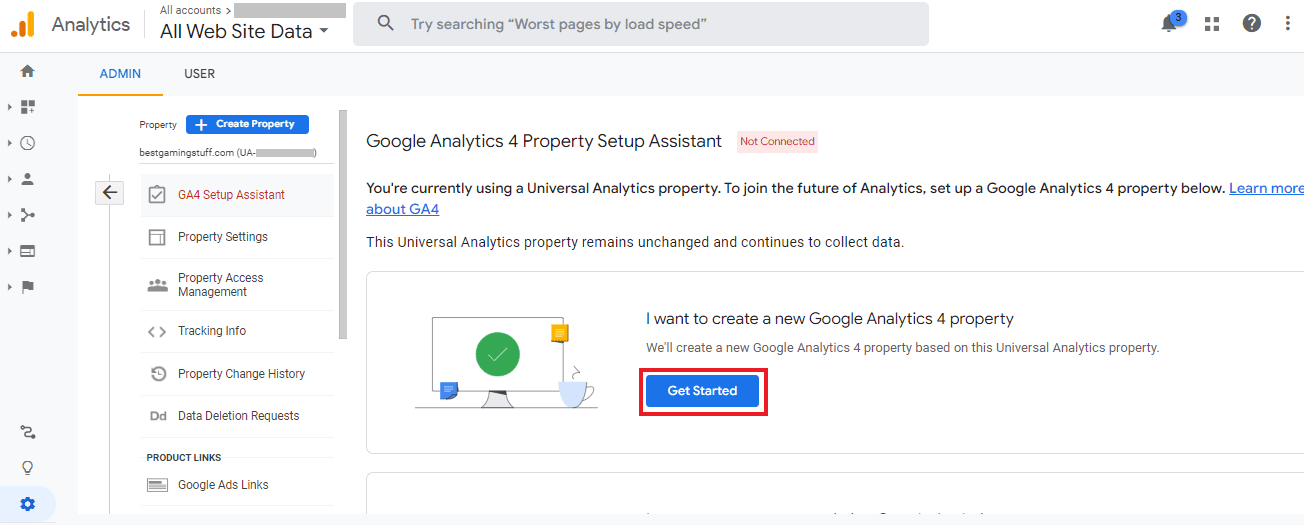Open Tracking Info menu item
This screenshot has height=525, width=1304.
coord(237,331)
